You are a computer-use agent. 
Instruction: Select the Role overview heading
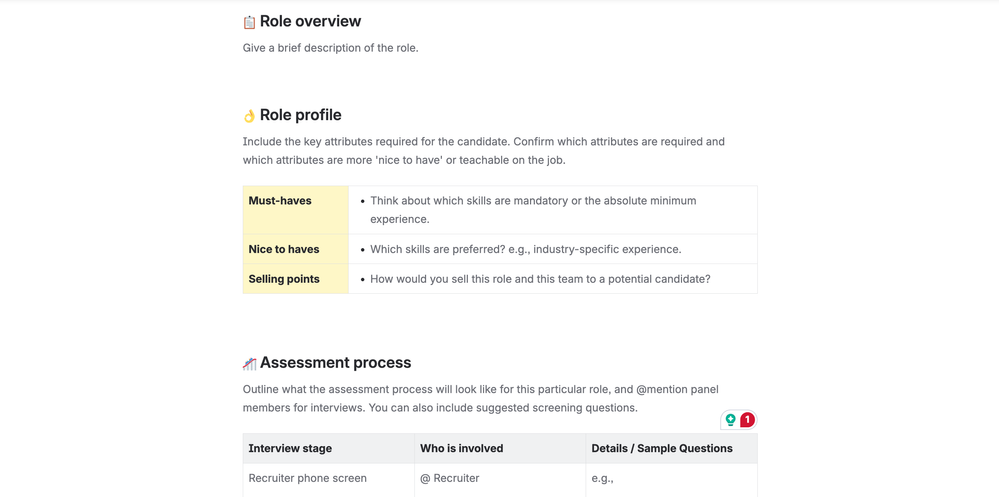(310, 21)
